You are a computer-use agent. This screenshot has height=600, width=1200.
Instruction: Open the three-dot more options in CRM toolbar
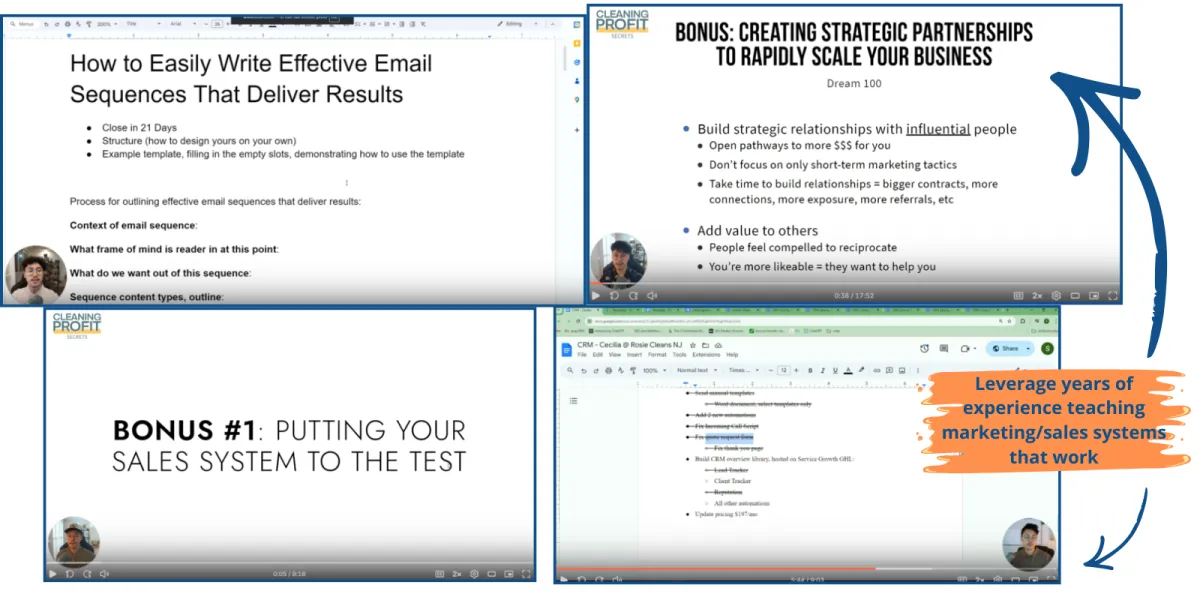918,370
